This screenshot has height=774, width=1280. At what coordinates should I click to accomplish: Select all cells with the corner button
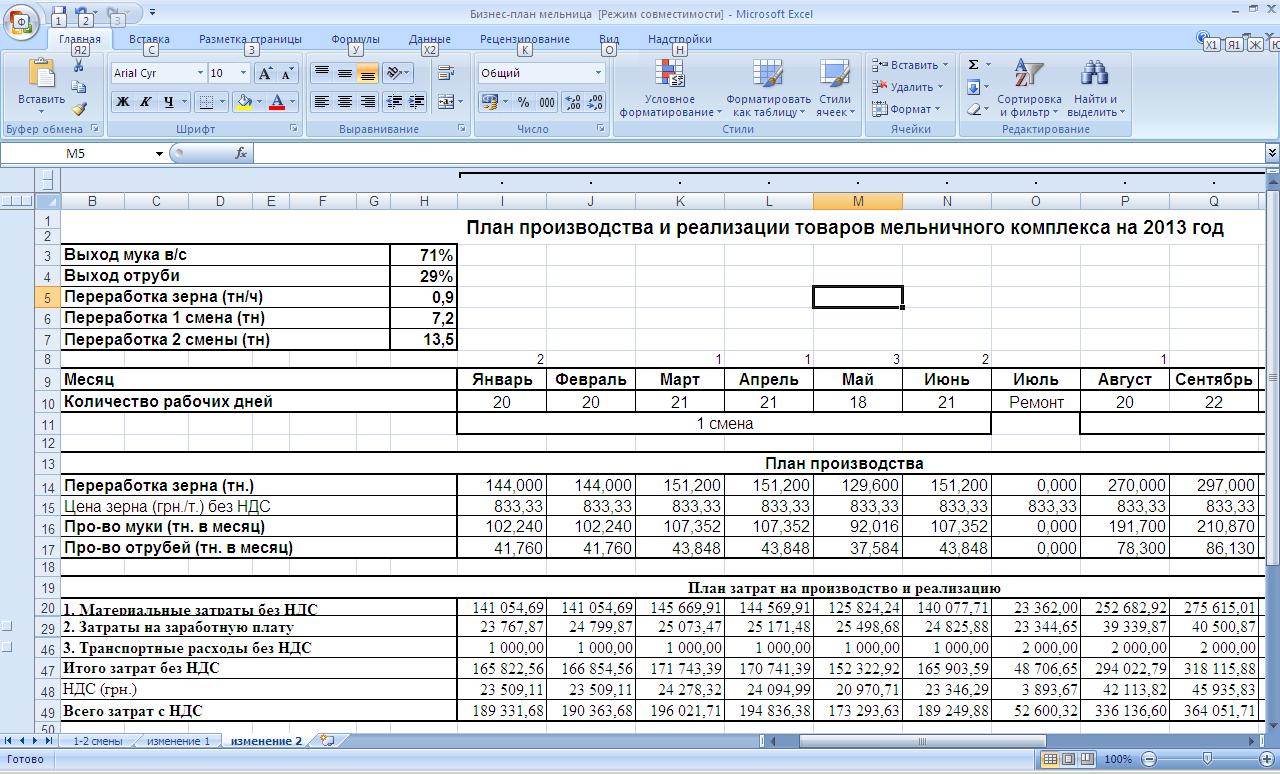tap(48, 201)
